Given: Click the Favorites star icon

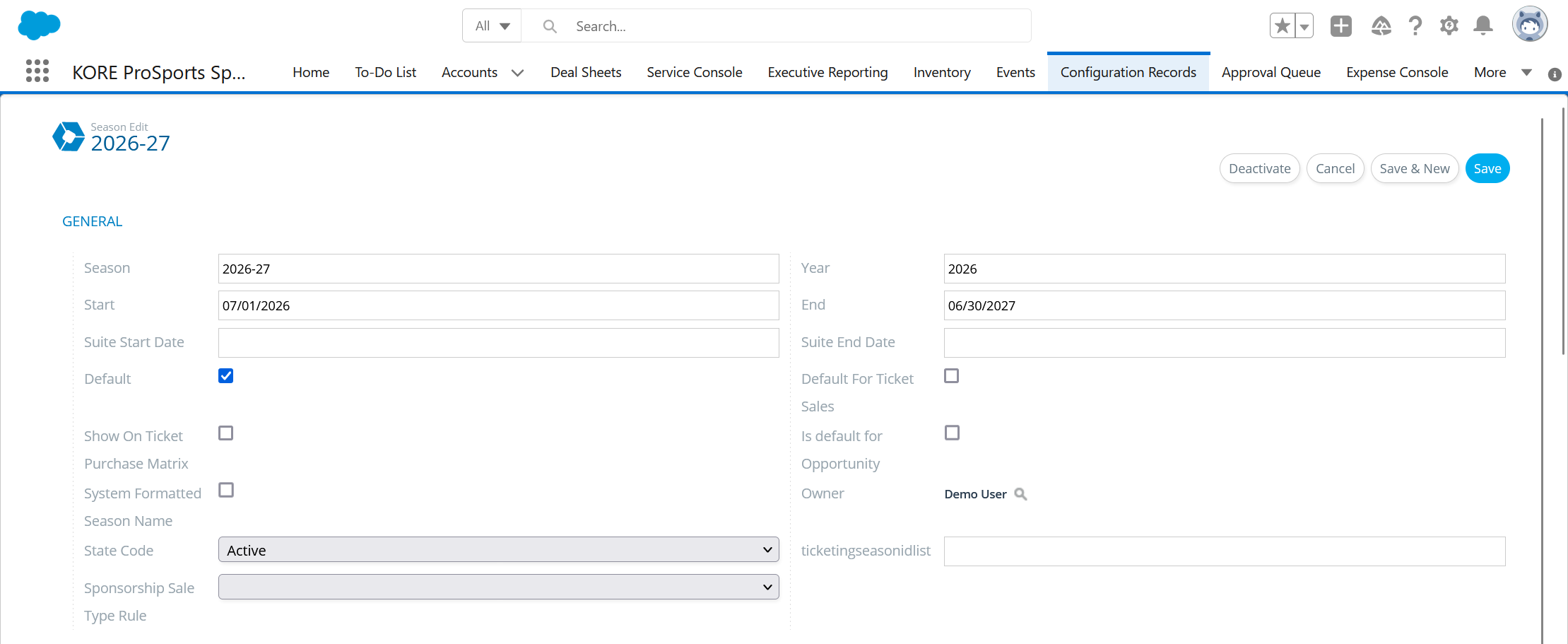Looking at the screenshot, I should (x=1283, y=26).
